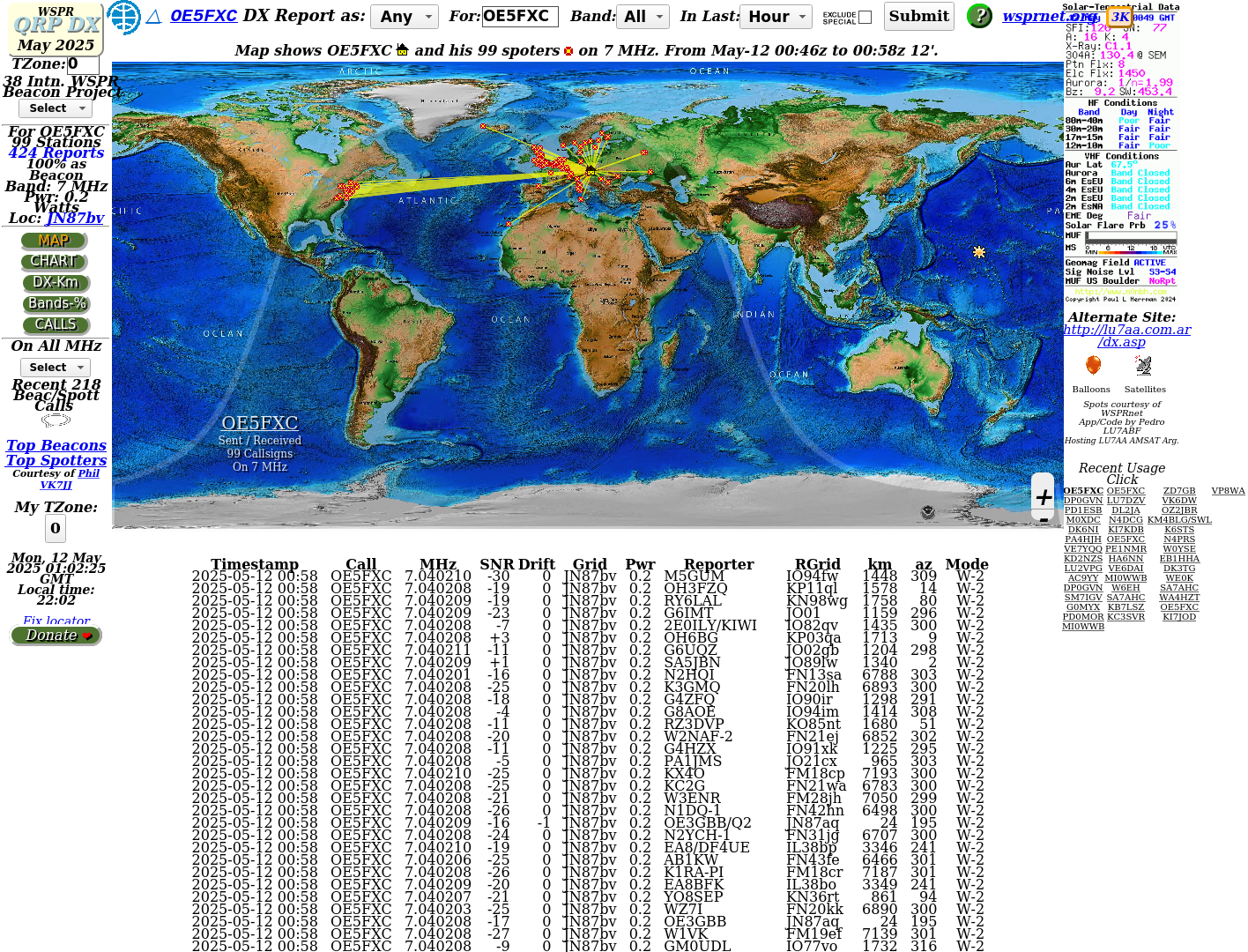The height and width of the screenshot is (952, 1248).
Task: Open the In Last Hour dropdown
Action: tap(776, 17)
